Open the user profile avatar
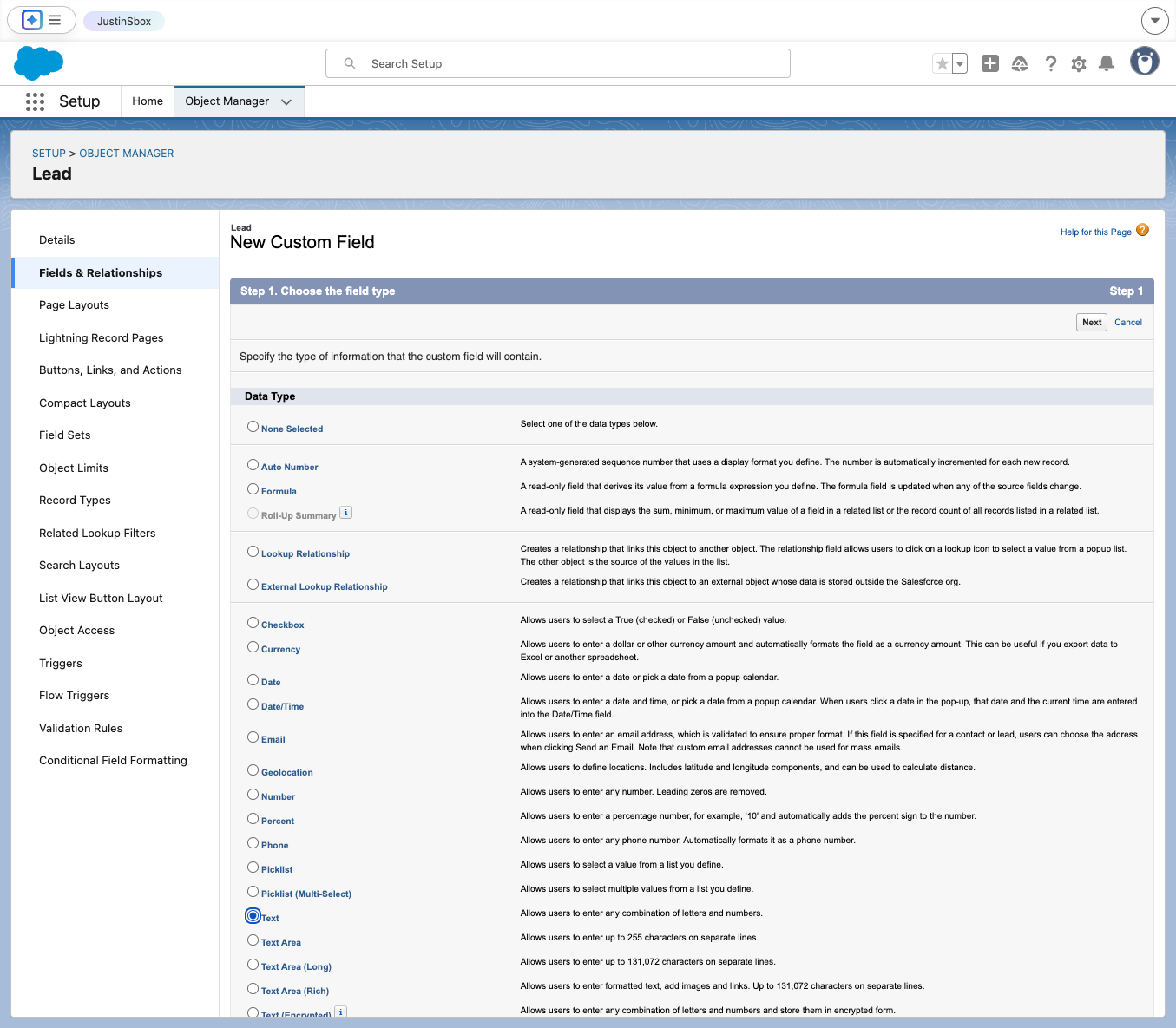This screenshot has width=1176, height=1028. [1145, 62]
